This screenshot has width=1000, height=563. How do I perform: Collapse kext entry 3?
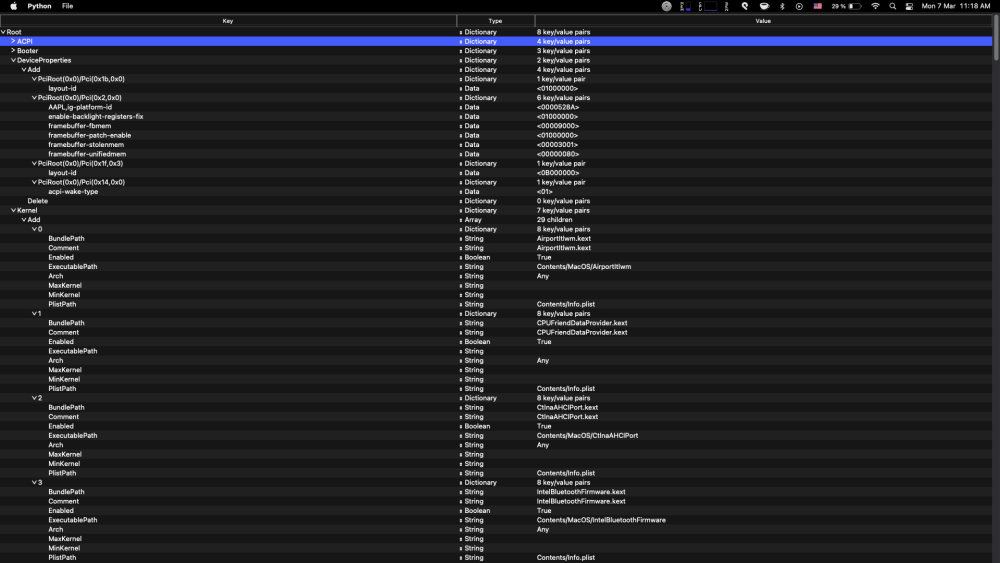click(34, 482)
